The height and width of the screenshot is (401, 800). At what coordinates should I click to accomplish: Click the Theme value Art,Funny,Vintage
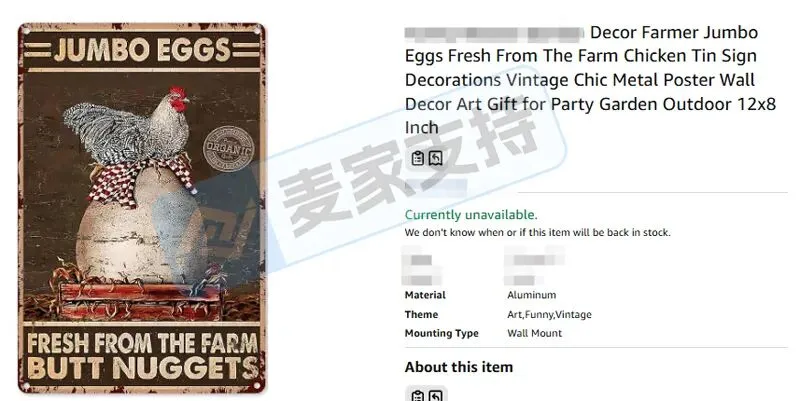(x=549, y=314)
